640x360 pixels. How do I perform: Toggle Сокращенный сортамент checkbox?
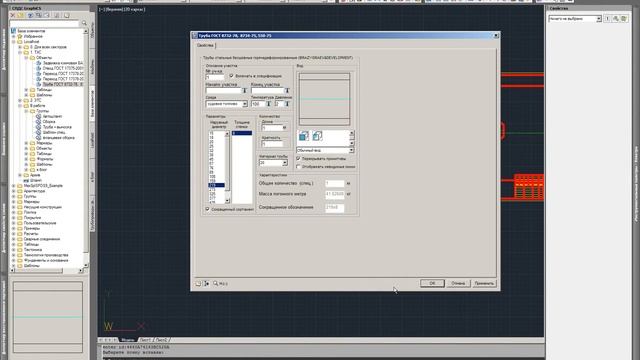[207, 209]
